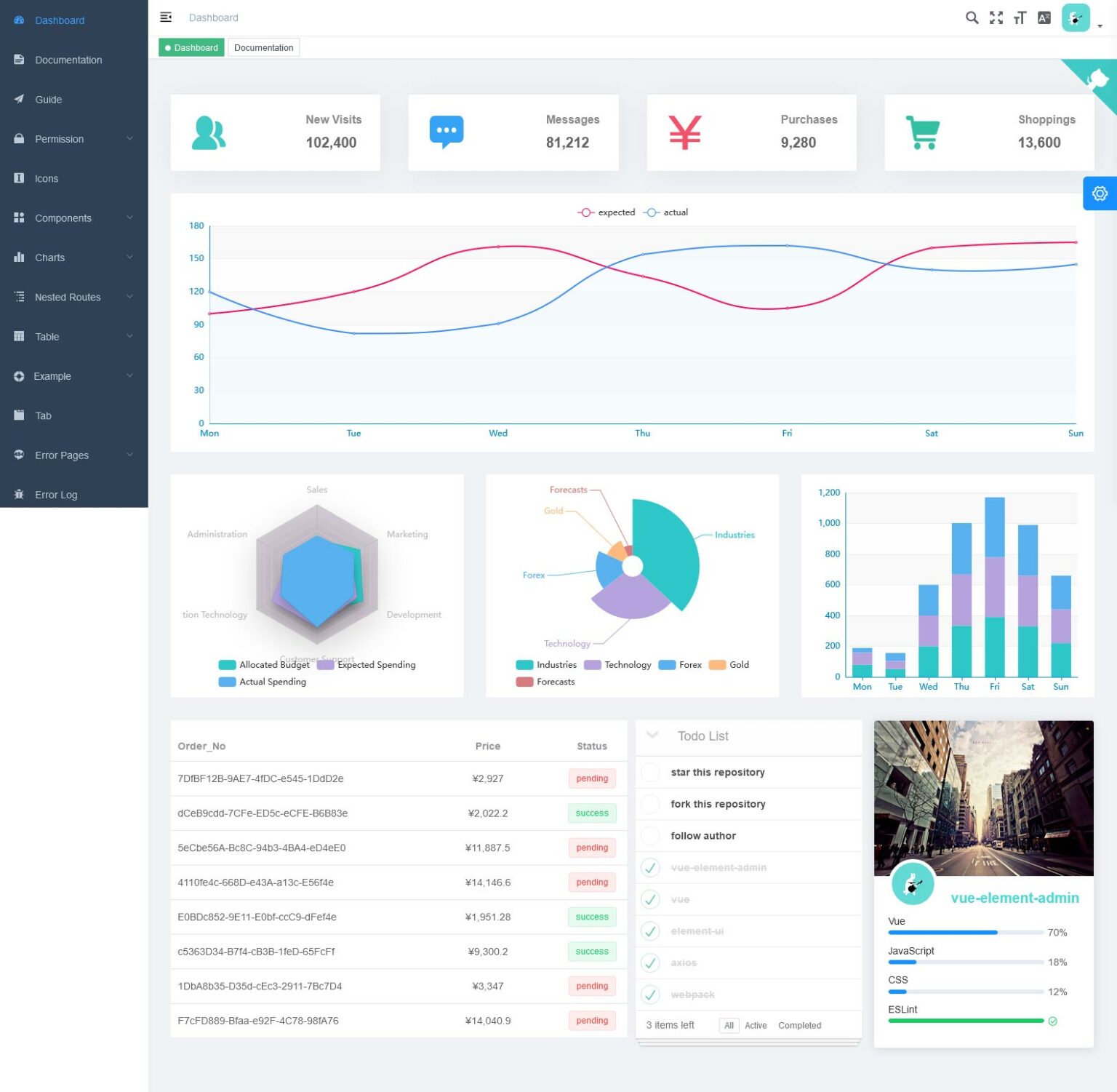The width and height of the screenshot is (1117, 1092).
Task: Select Guide in the sidebar
Action: tap(48, 99)
